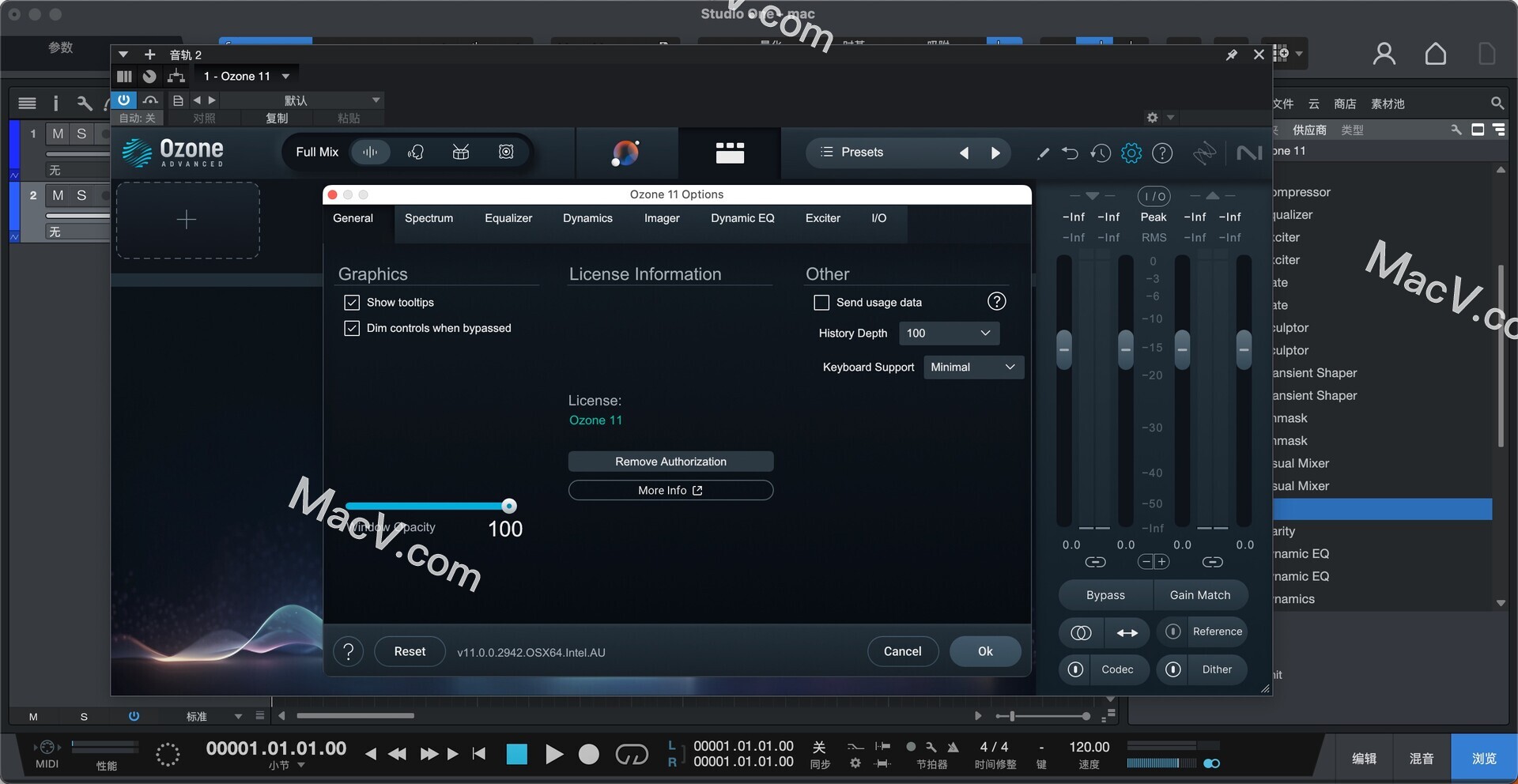1518x784 pixels.
Task: Link the input gain faders
Action: coord(1095,562)
